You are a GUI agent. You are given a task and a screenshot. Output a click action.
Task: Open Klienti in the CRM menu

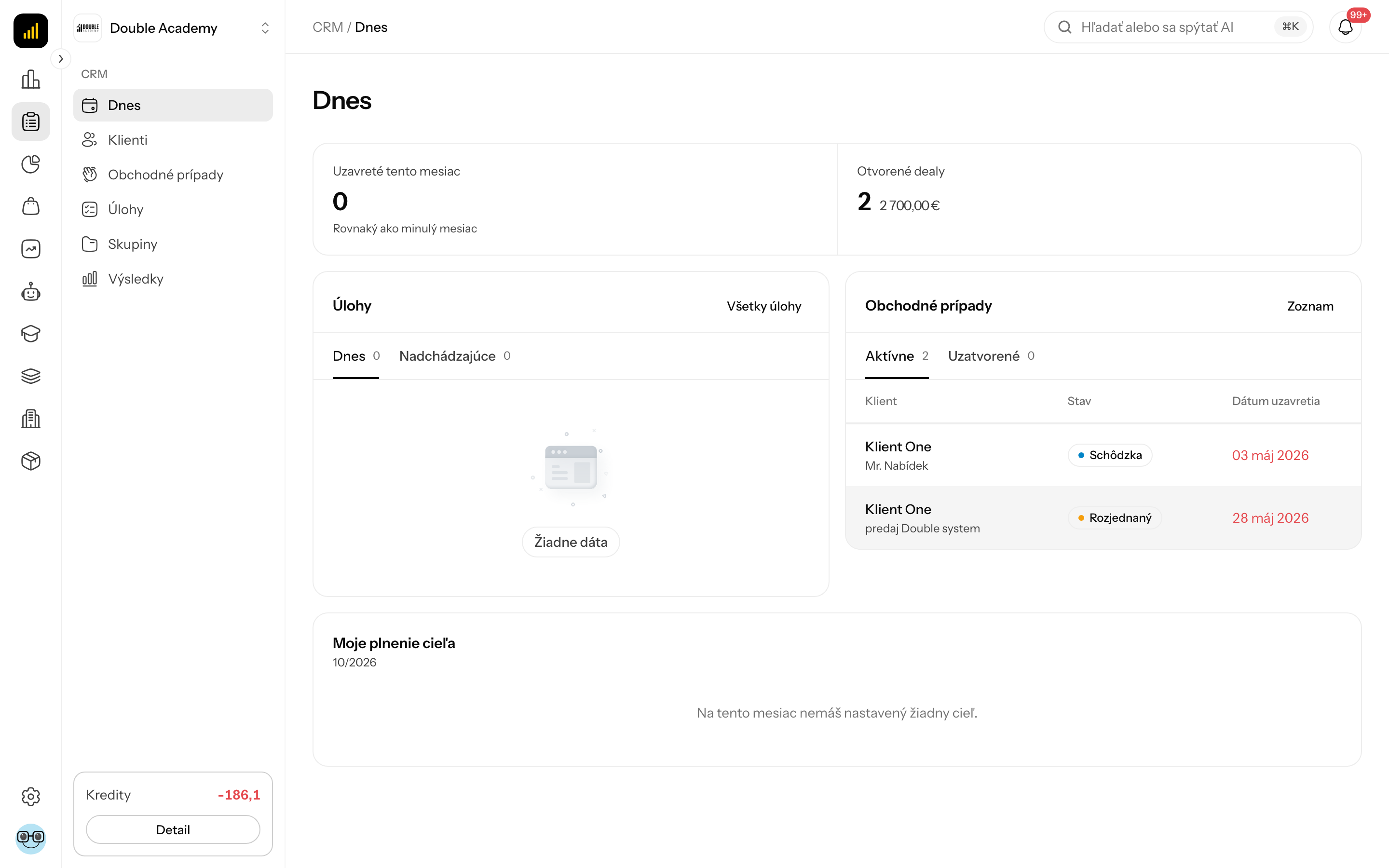click(x=173, y=140)
